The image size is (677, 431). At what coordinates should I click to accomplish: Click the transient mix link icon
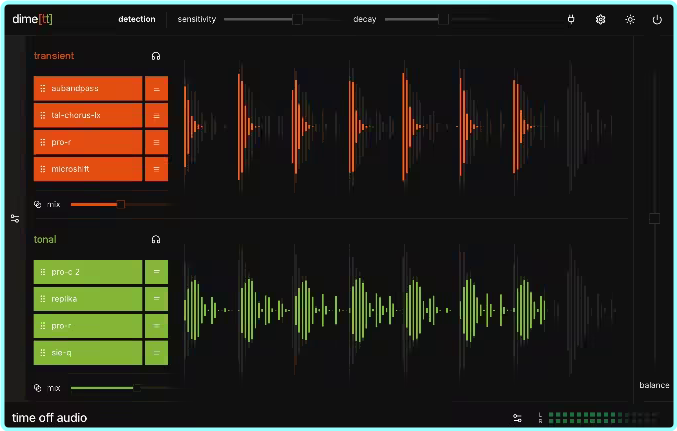pos(38,204)
